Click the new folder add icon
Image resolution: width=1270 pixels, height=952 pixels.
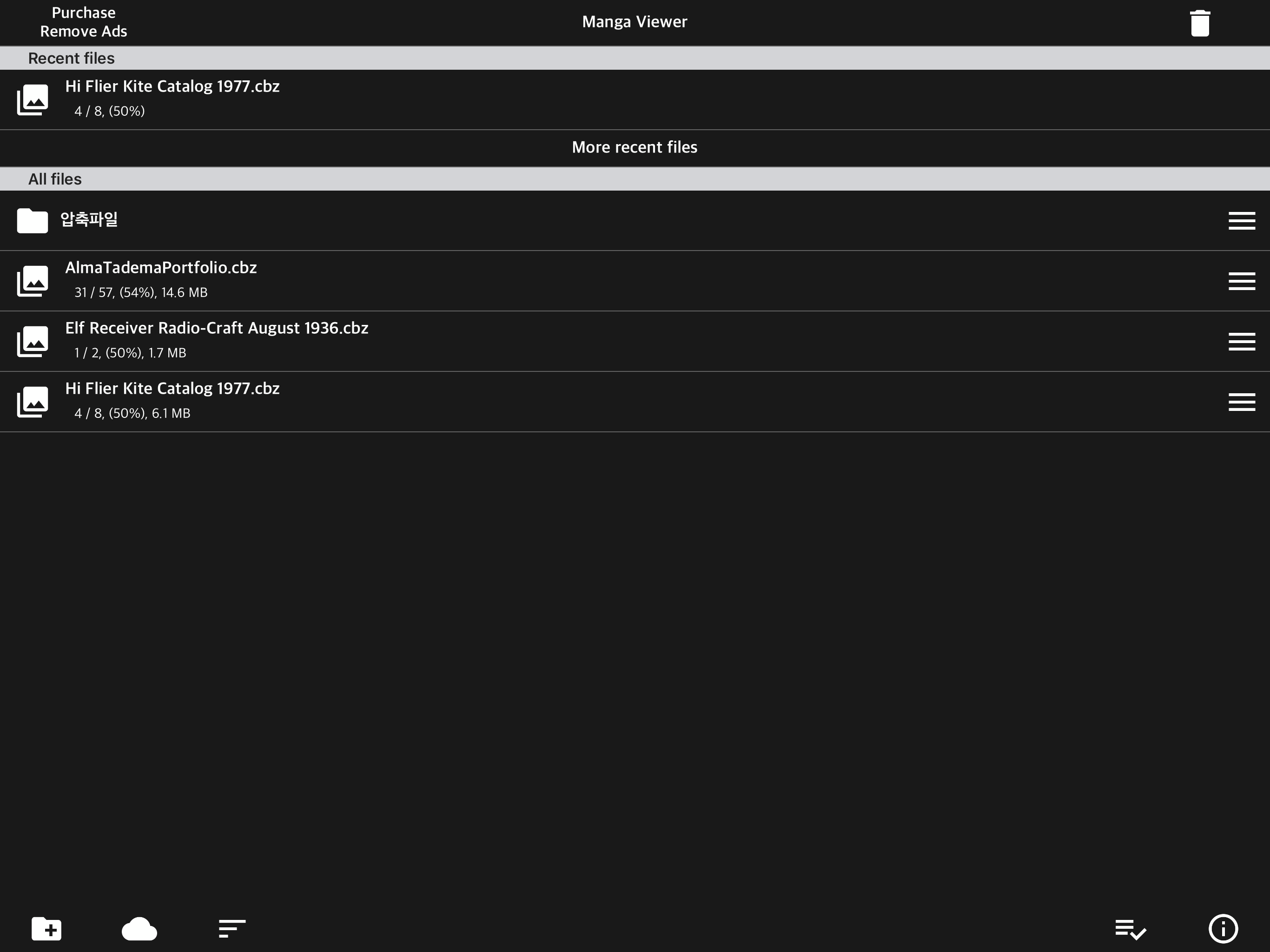click(46, 928)
